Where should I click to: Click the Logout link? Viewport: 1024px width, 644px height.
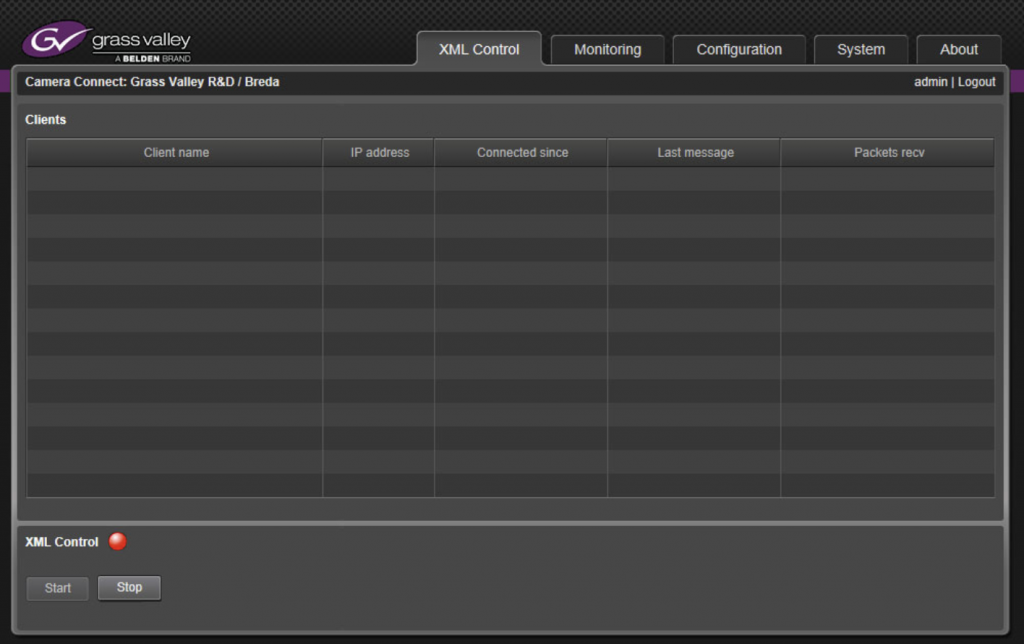coord(977,82)
